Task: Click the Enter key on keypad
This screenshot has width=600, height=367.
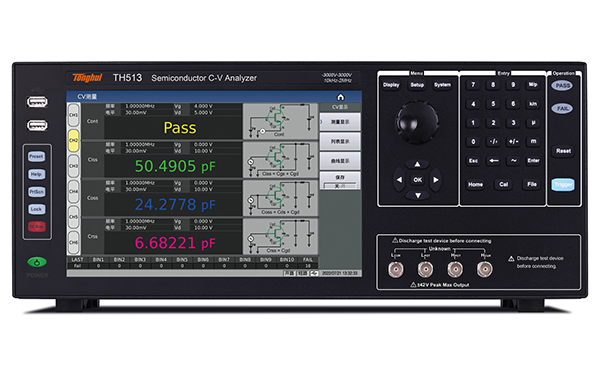Action: [533, 160]
